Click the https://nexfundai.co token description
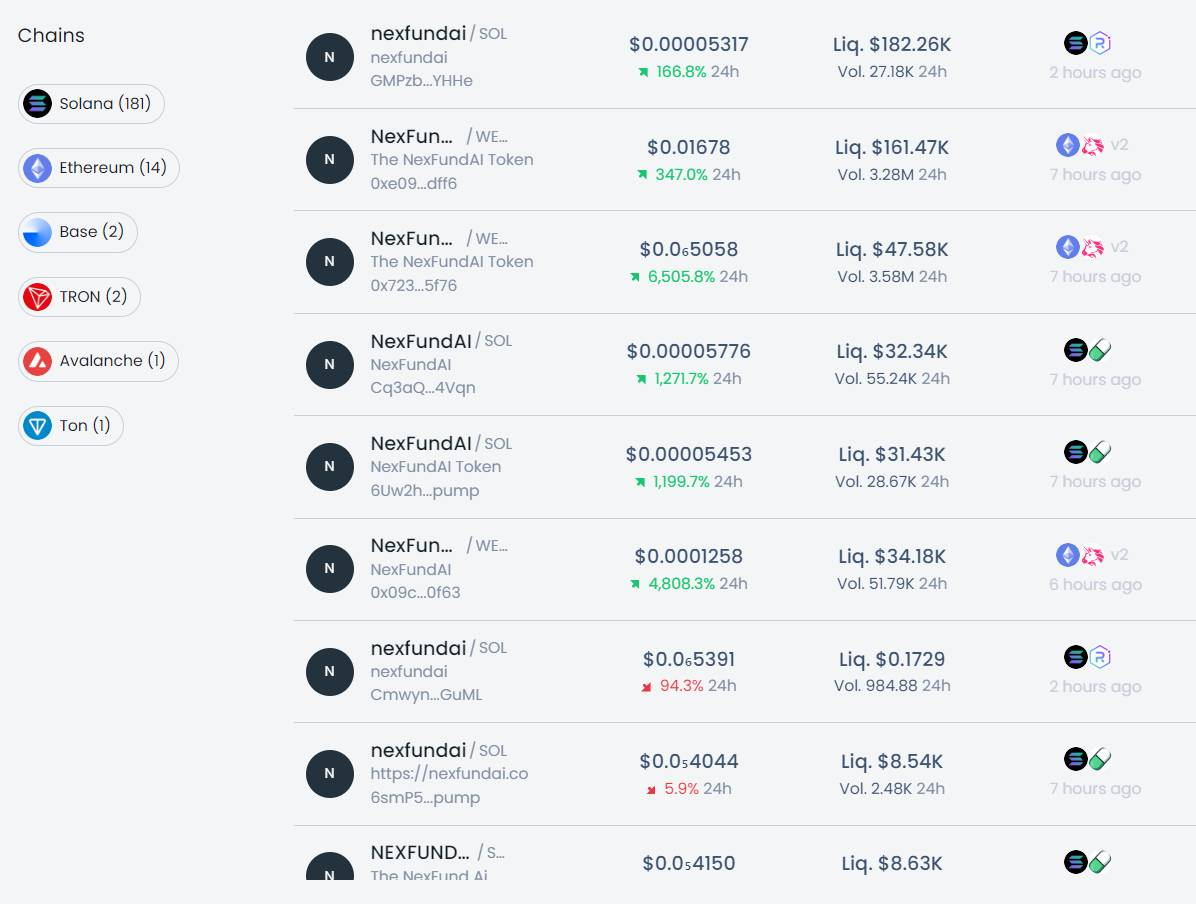The height and width of the screenshot is (904, 1196). click(449, 774)
